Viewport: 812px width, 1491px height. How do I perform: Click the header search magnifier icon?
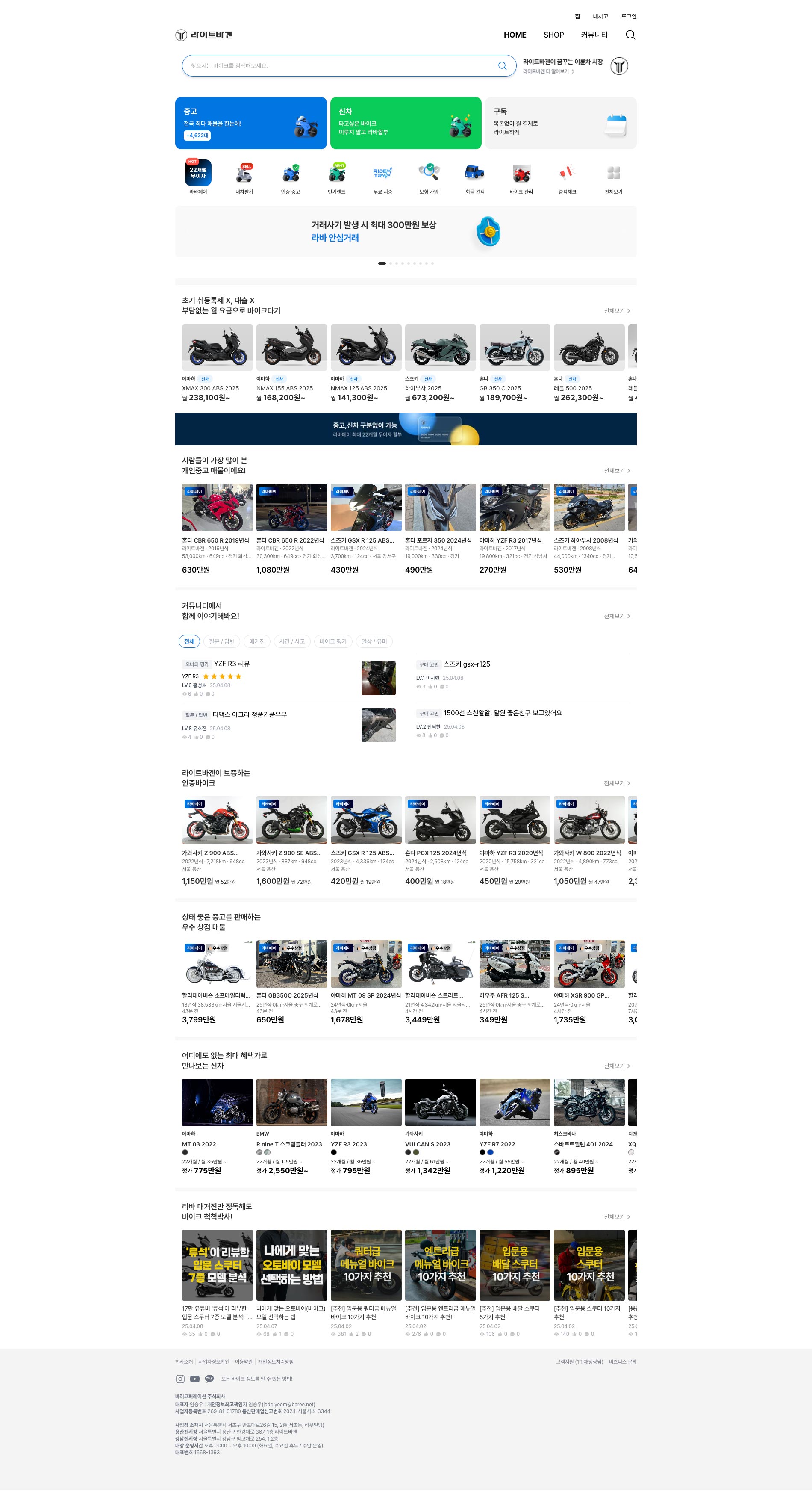pos(630,35)
